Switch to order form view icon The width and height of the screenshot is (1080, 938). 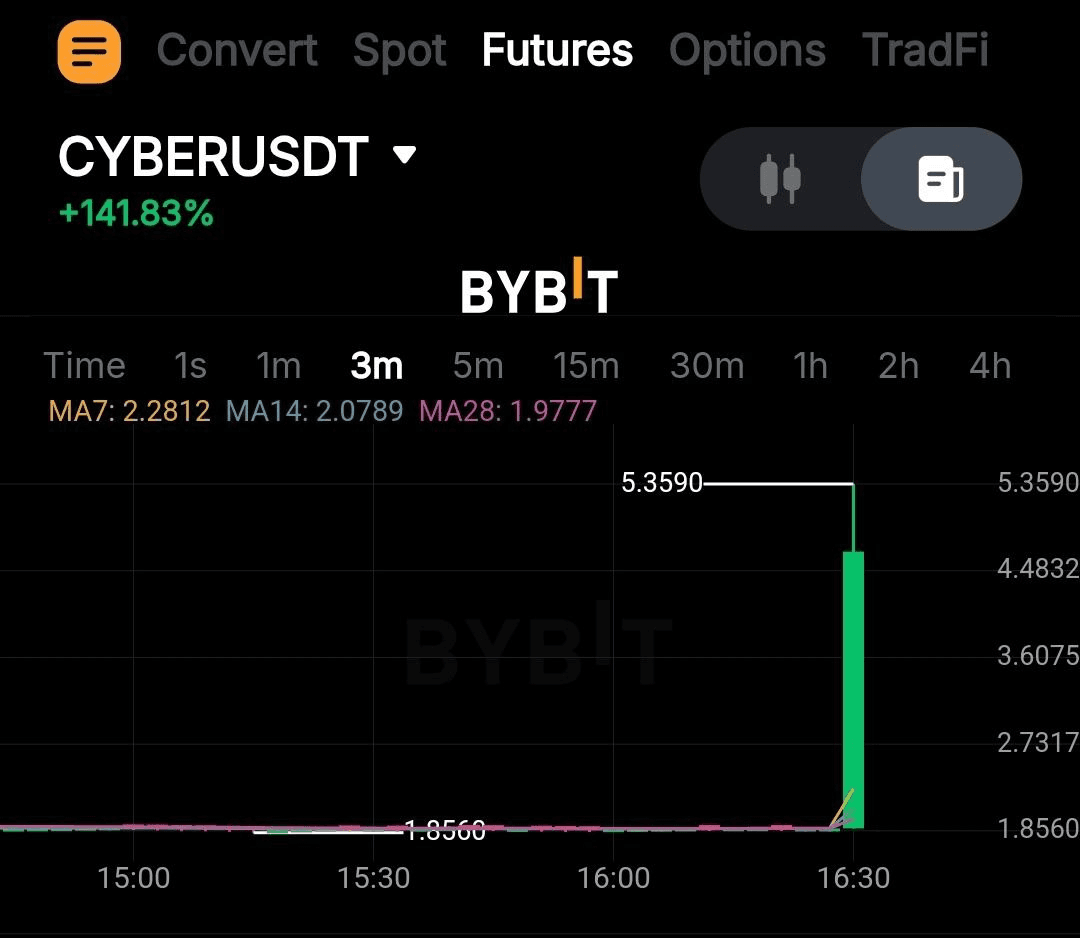pos(941,179)
